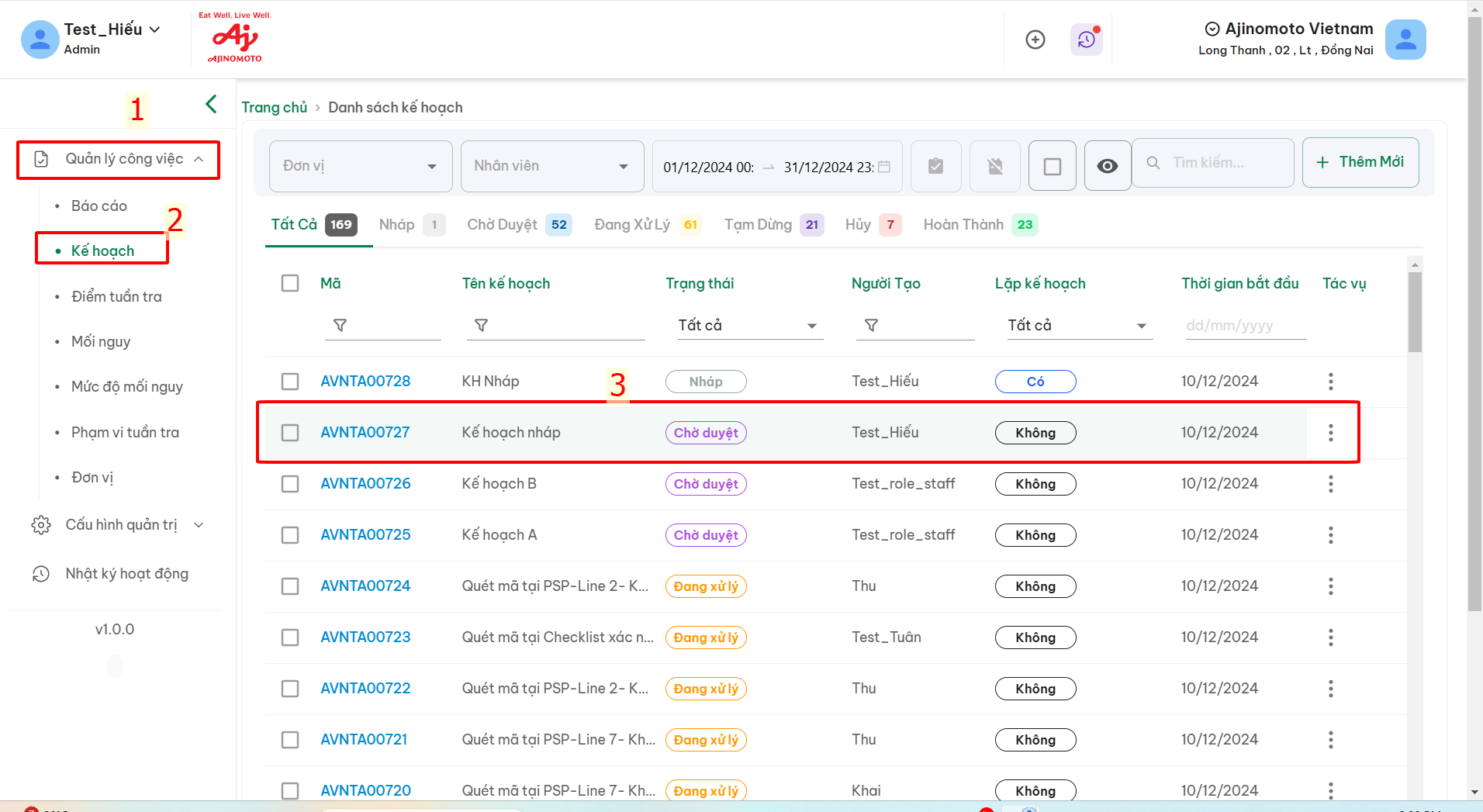Switch to the Đang Xử Lý tab
Viewport: 1483px width, 812px height.
point(648,225)
